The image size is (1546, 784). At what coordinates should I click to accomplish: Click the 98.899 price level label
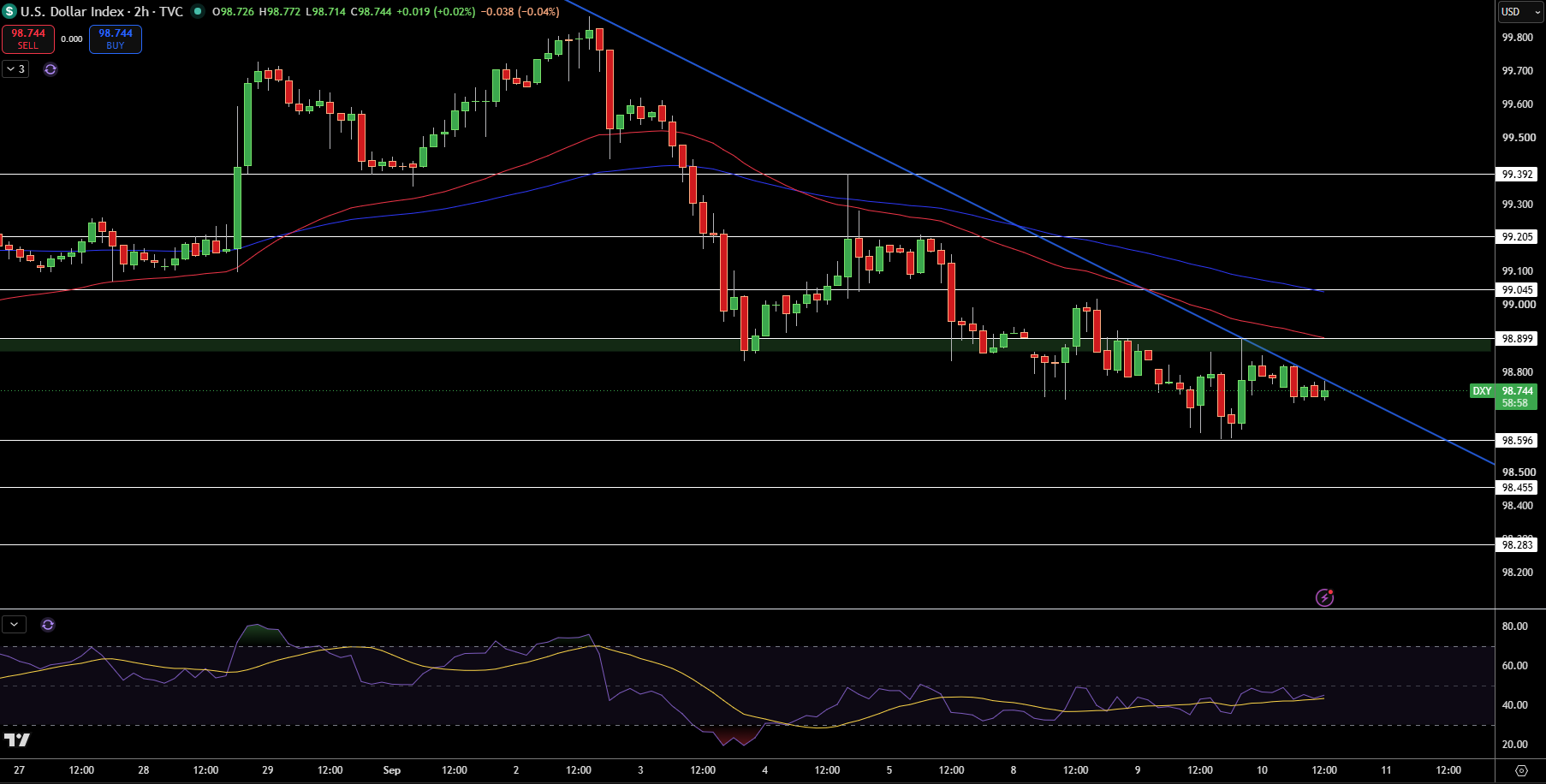(1517, 339)
